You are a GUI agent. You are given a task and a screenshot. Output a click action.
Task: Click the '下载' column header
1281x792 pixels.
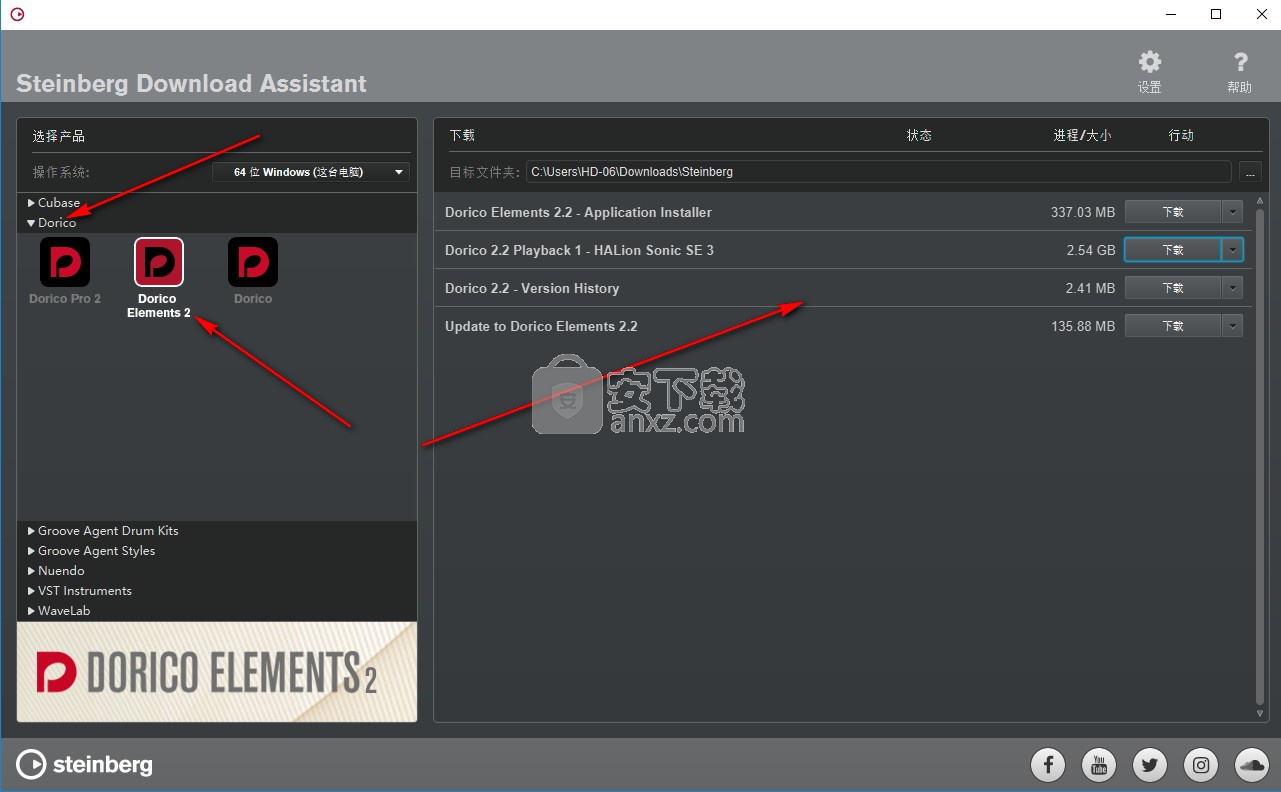pyautogui.click(x=462, y=135)
